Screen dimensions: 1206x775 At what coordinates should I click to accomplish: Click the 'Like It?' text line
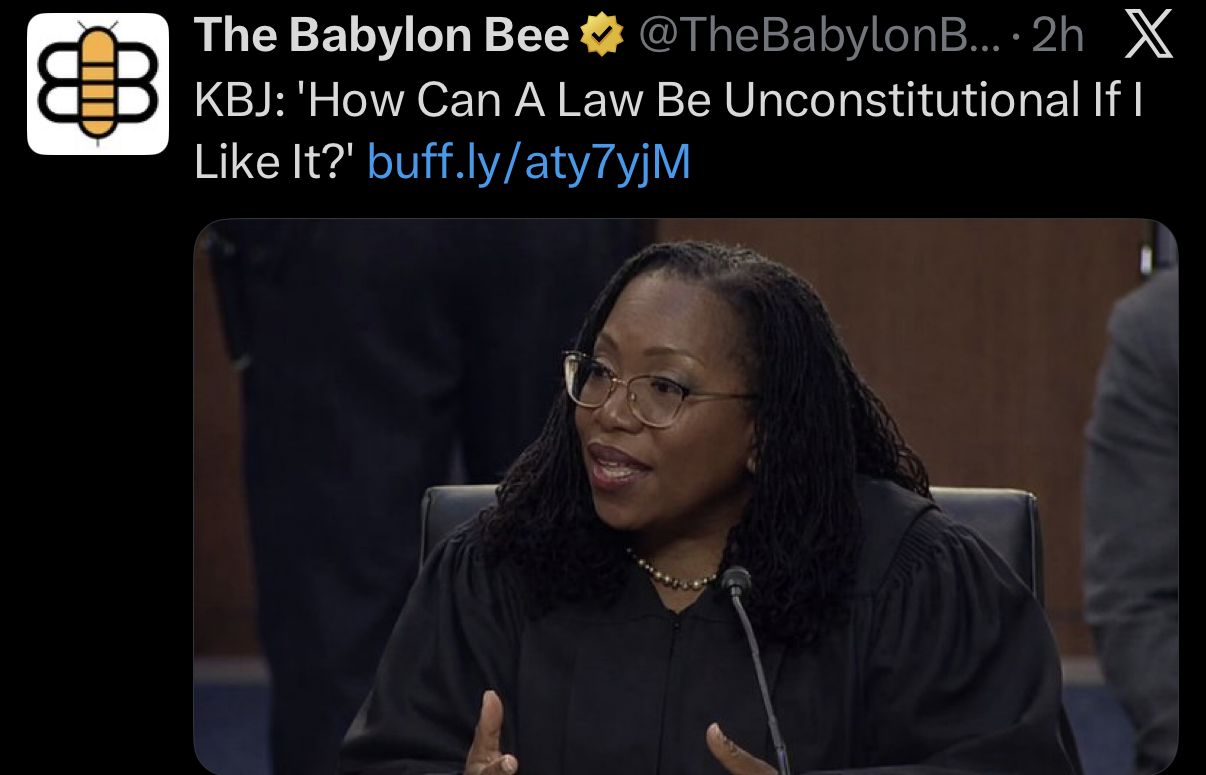(x=274, y=161)
